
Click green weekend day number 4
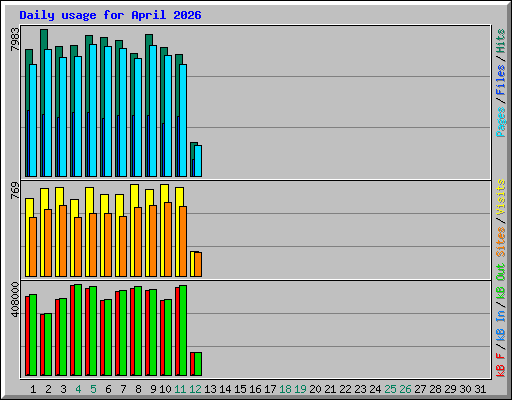(x=78, y=389)
